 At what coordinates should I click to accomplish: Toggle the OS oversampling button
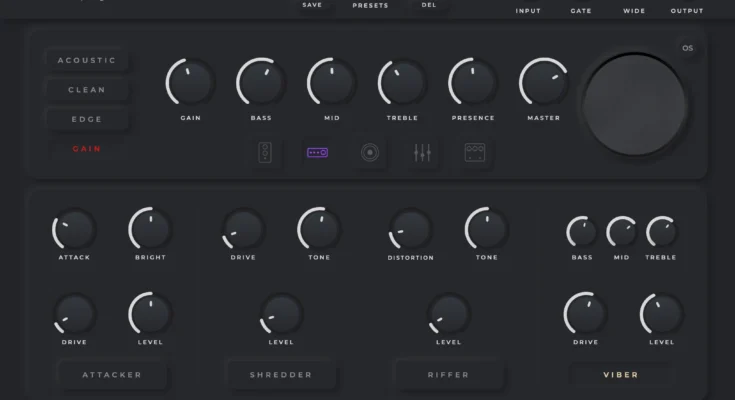click(687, 48)
